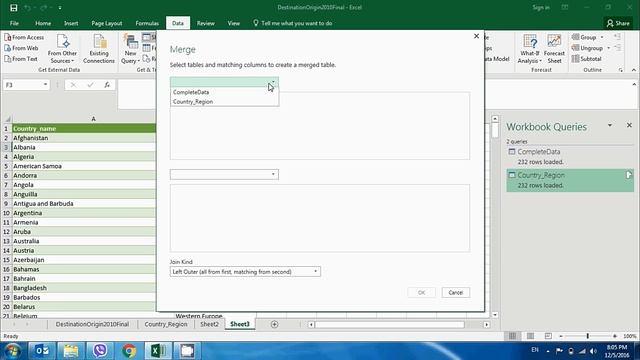Switch to the Review tab
Screen dimensions: 640x360
(206, 23)
